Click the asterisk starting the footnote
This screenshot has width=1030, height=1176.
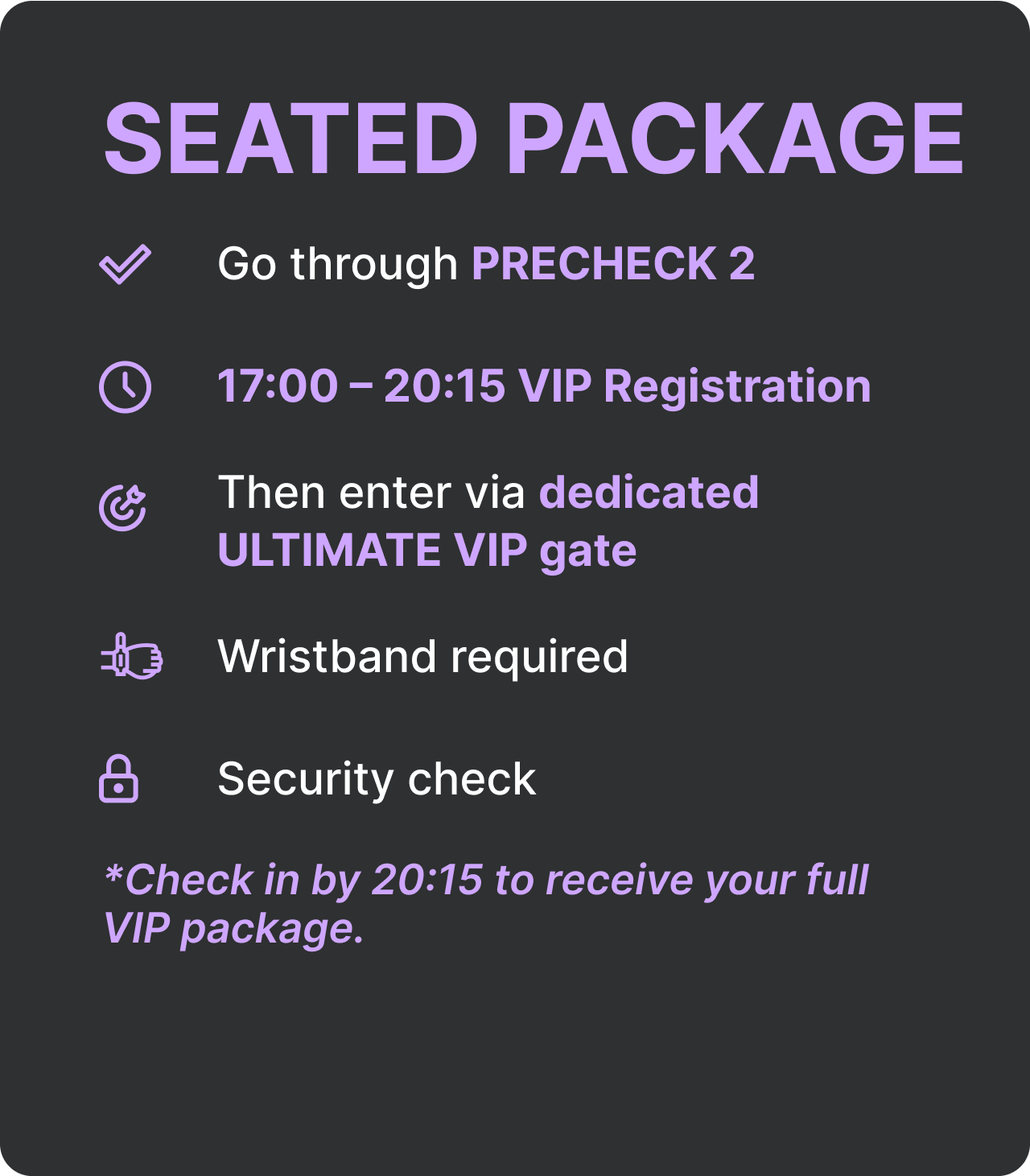pyautogui.click(x=113, y=873)
